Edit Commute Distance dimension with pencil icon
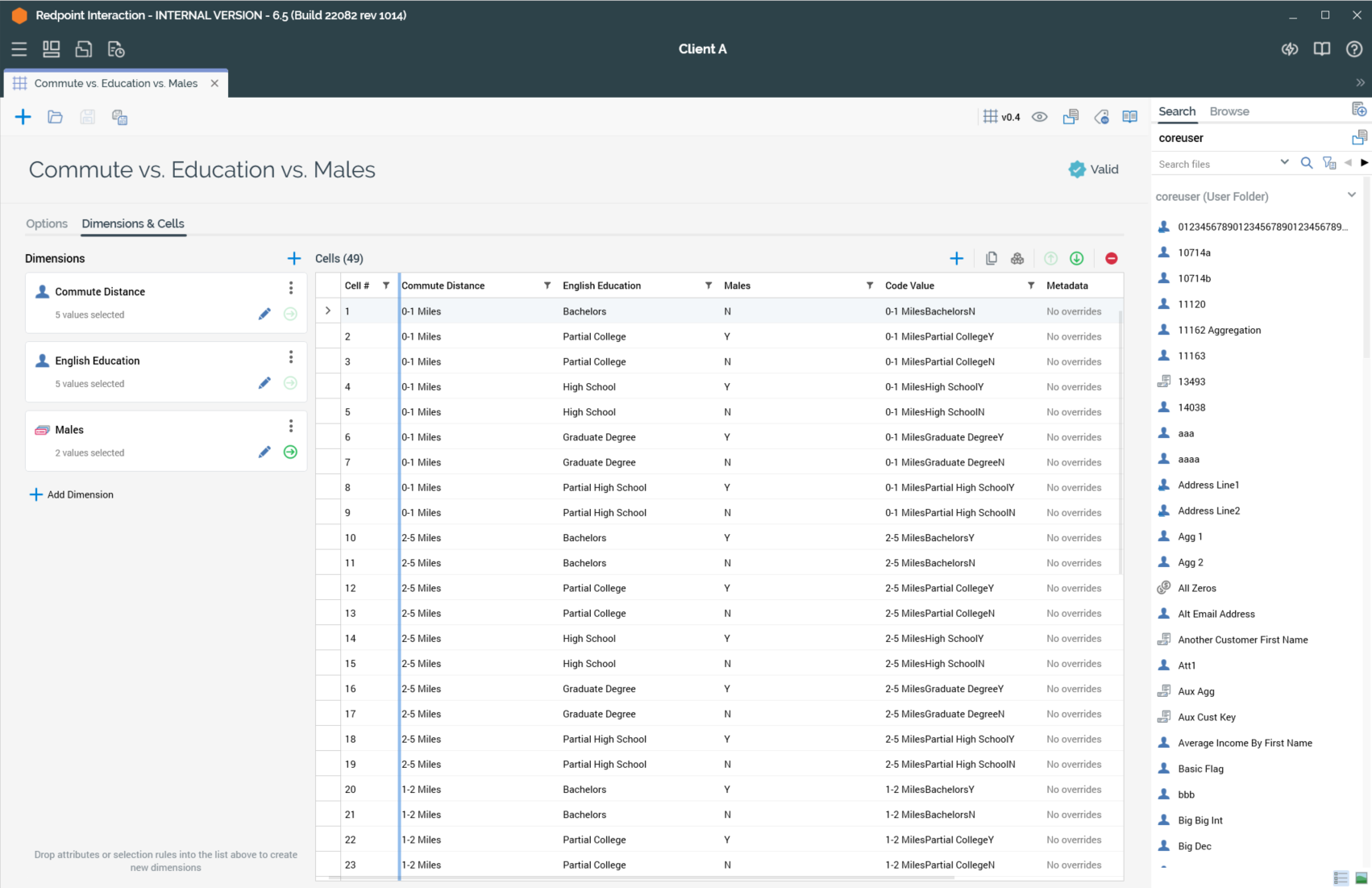1372x888 pixels. pyautogui.click(x=264, y=315)
